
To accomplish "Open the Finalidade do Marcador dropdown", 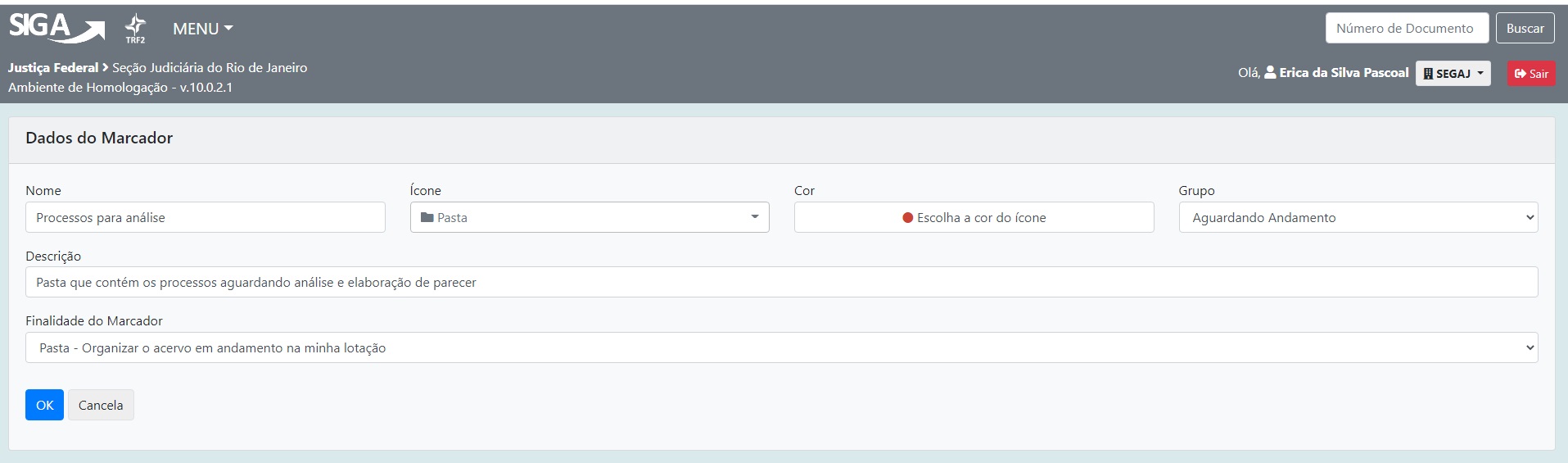I will [781, 348].
